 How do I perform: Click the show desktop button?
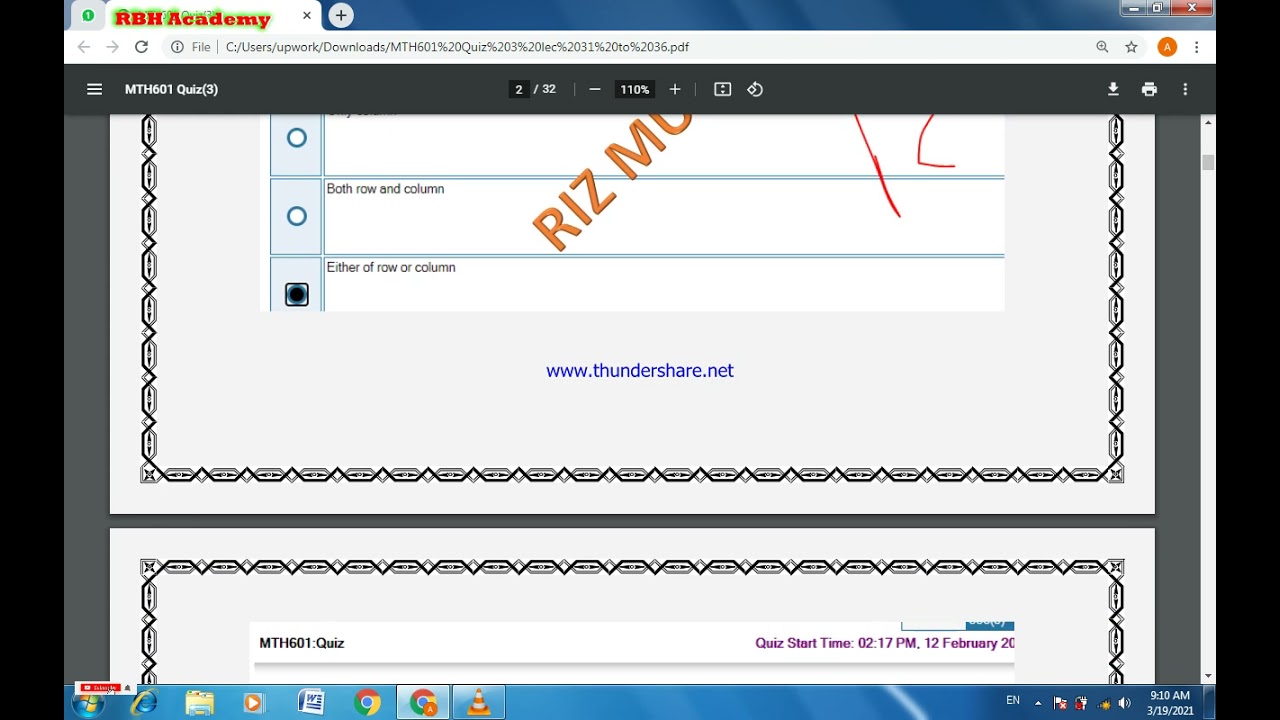click(x=1209, y=703)
